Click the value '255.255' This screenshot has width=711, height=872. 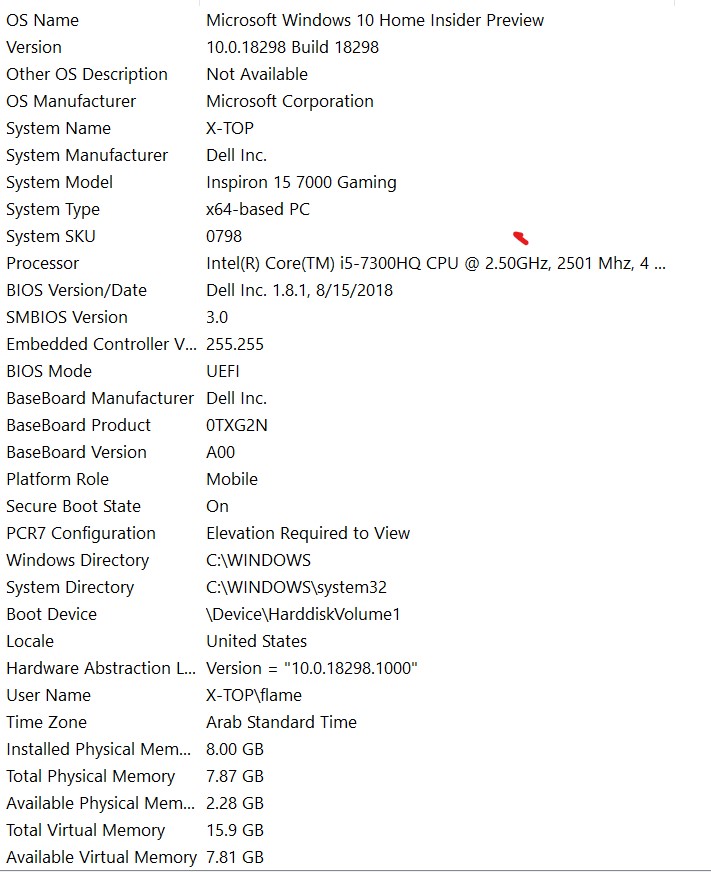(x=235, y=344)
